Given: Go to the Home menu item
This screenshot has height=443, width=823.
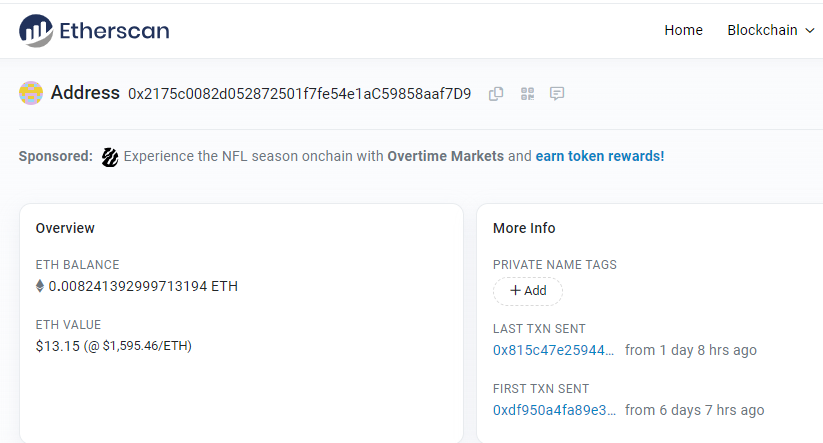Looking at the screenshot, I should tap(683, 30).
